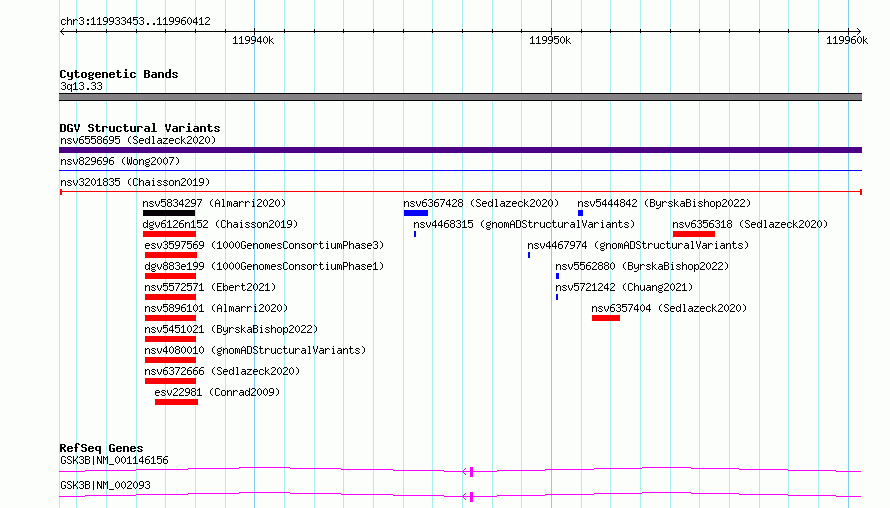Click the nsv6356318 (Sedlazeck2020) label
The image size is (890, 508).
tap(750, 224)
